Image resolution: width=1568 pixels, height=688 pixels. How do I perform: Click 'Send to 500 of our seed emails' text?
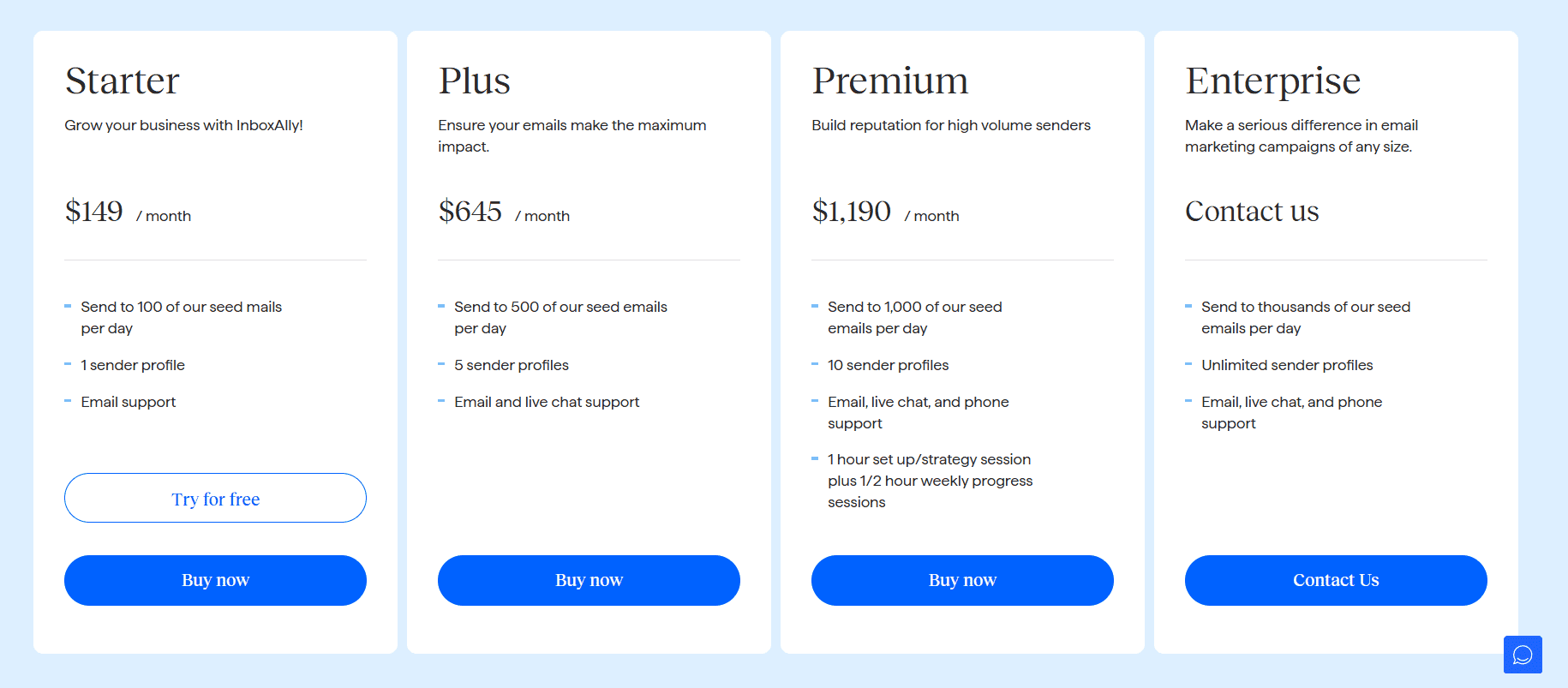coord(560,307)
